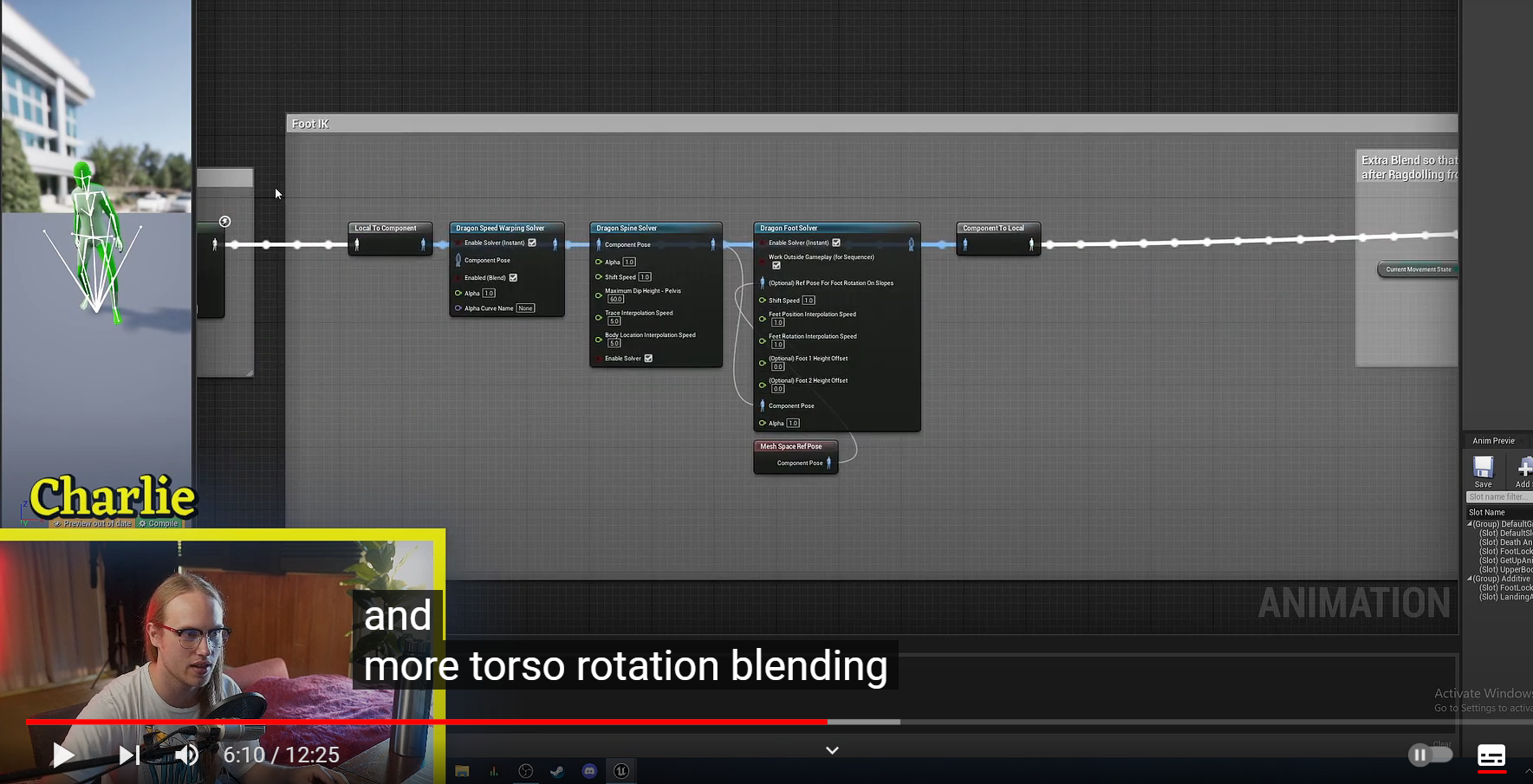The height and width of the screenshot is (784, 1533).
Task: Click Component Pose input pin on Speed Warping Solver
Action: [458, 260]
